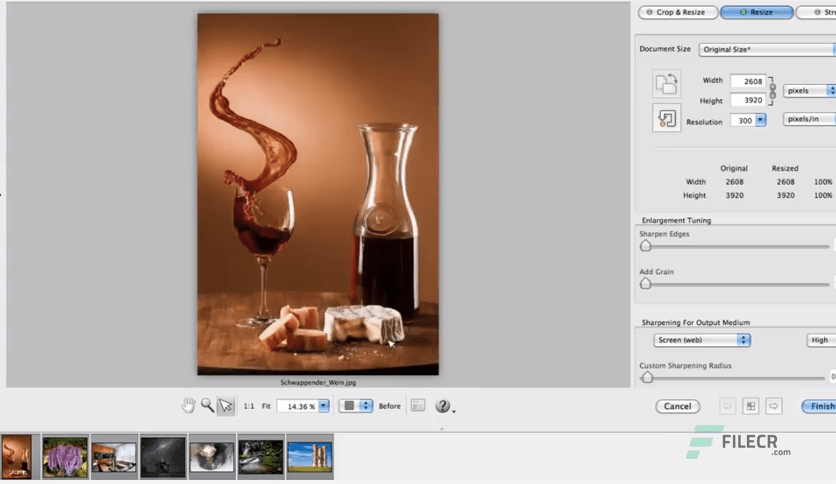Select the forest waterfall thumbnail
The width and height of the screenshot is (836, 484).
[261, 457]
